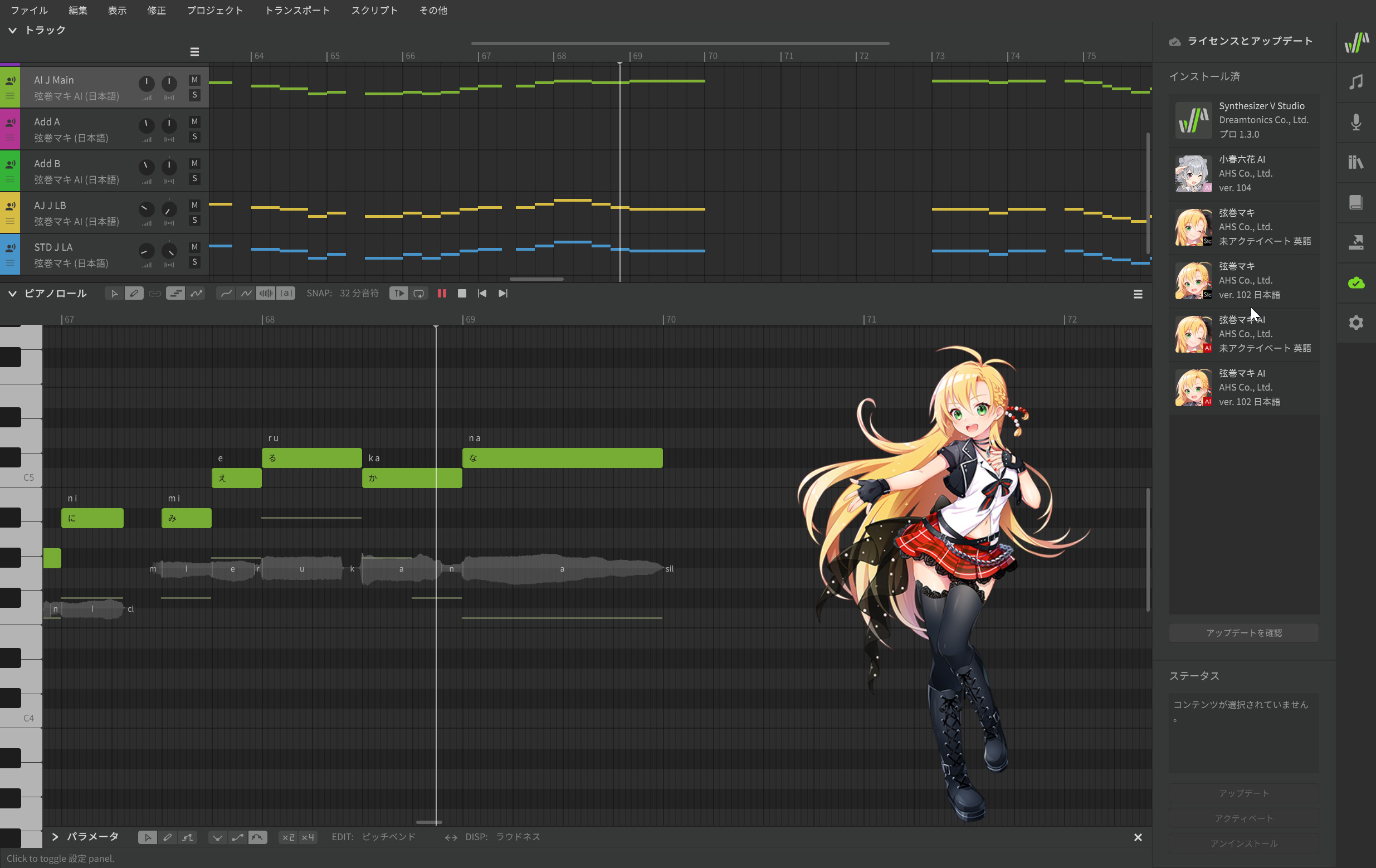The height and width of the screenshot is (868, 1376).
Task: Select the pointer tool in the piano roll toolbar
Action: [114, 293]
